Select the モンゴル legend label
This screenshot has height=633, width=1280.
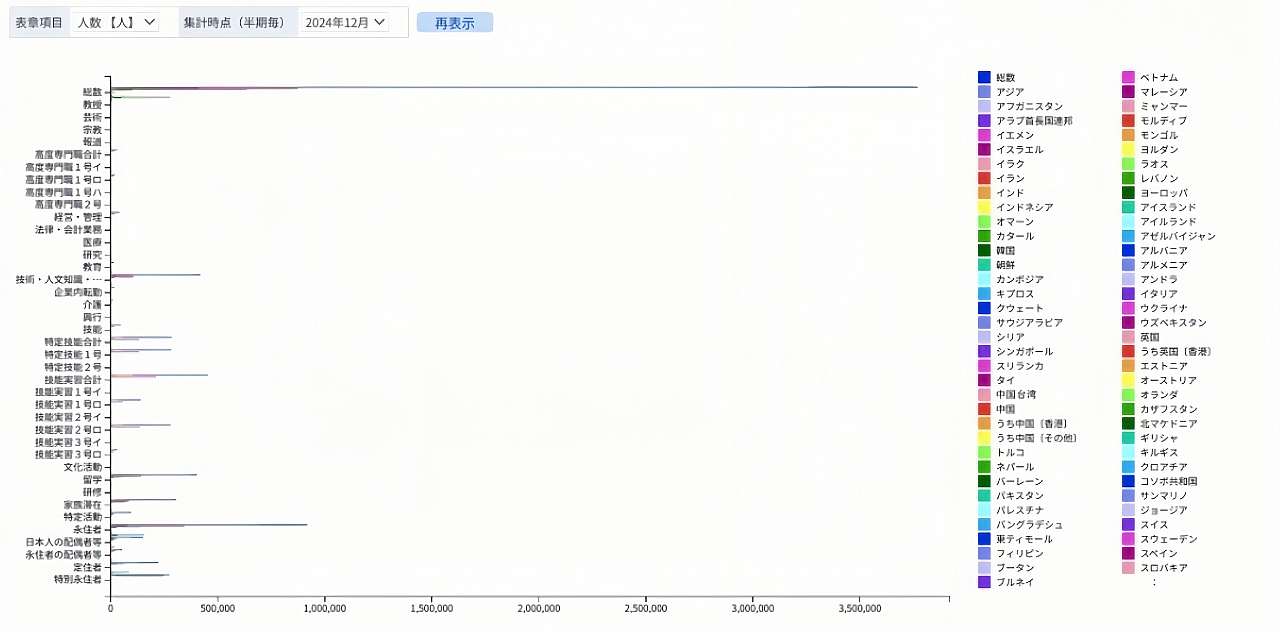coord(1159,135)
